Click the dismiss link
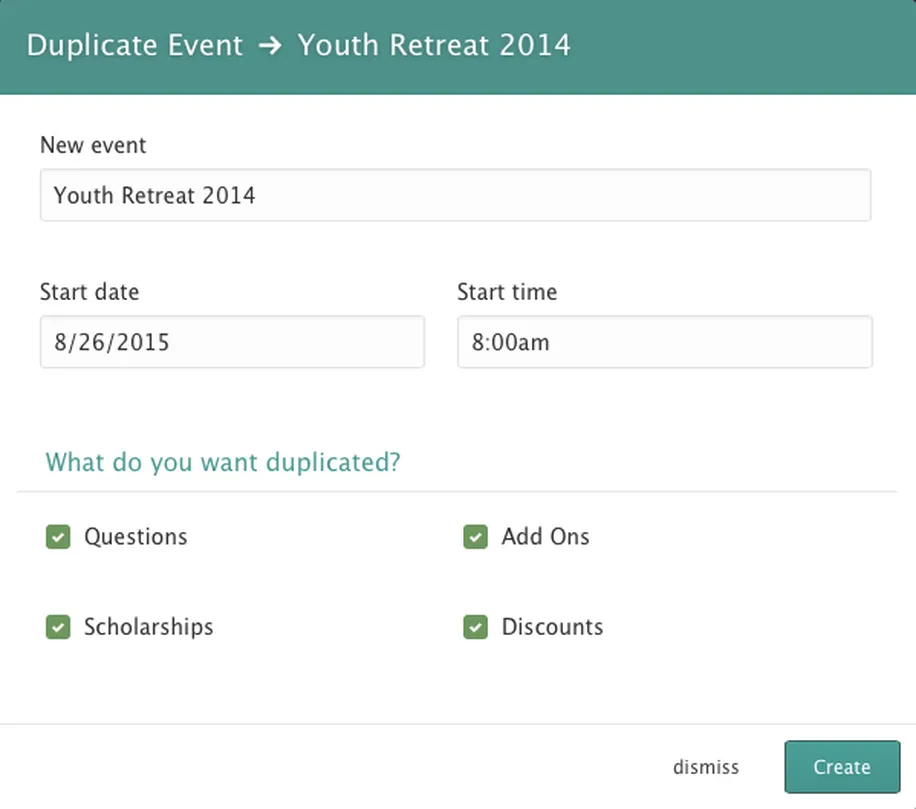The image size is (916, 809). coord(706,767)
